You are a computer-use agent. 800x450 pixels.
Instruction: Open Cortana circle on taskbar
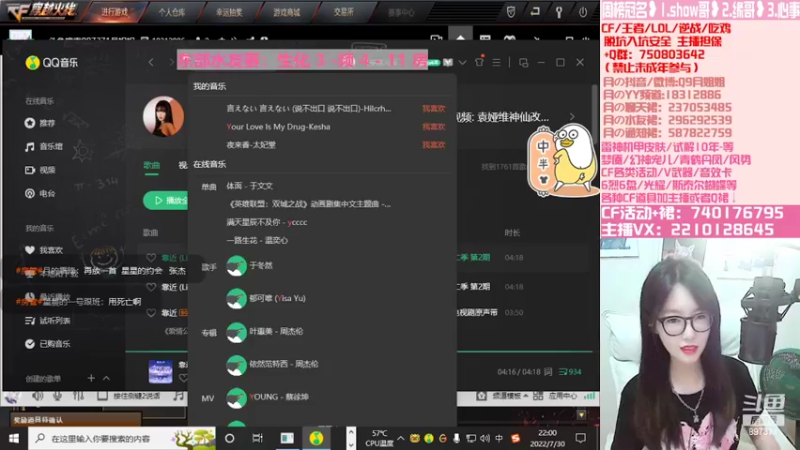click(230, 438)
